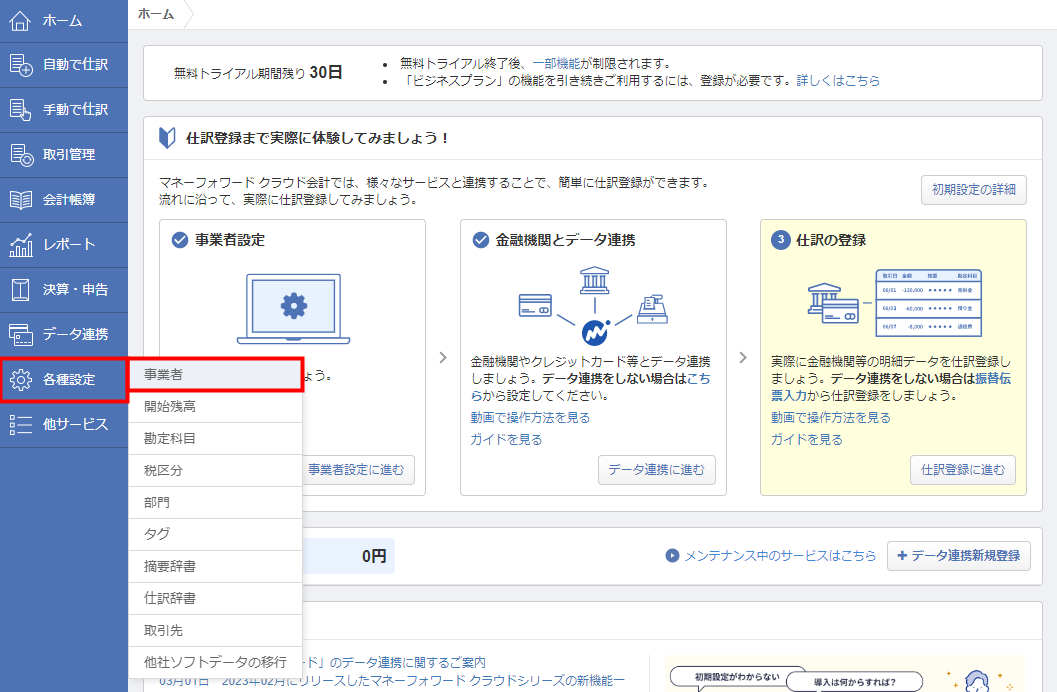Open レポート menu
Image resolution: width=1057 pixels, height=692 pixels.
(x=63, y=245)
